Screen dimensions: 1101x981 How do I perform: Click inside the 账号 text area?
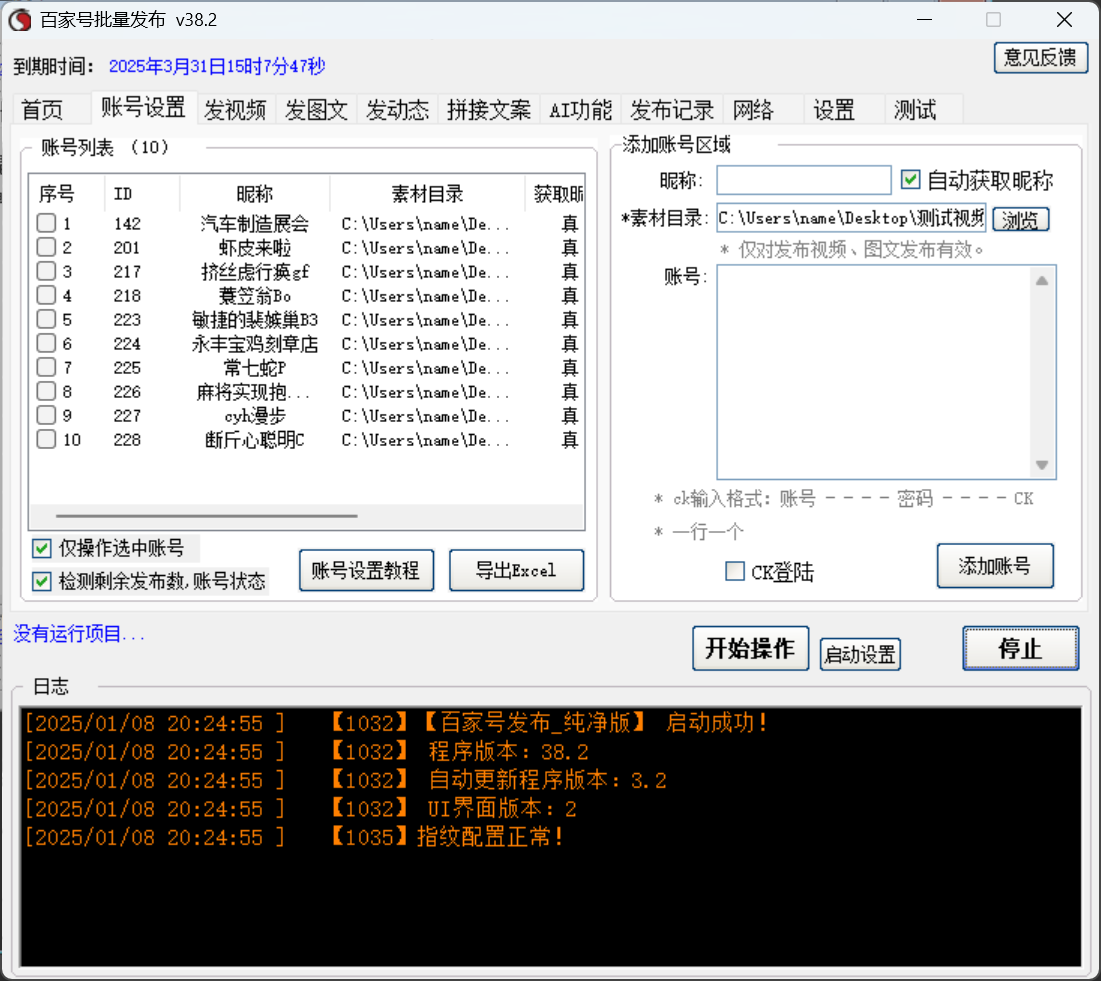pyautogui.click(x=873, y=372)
